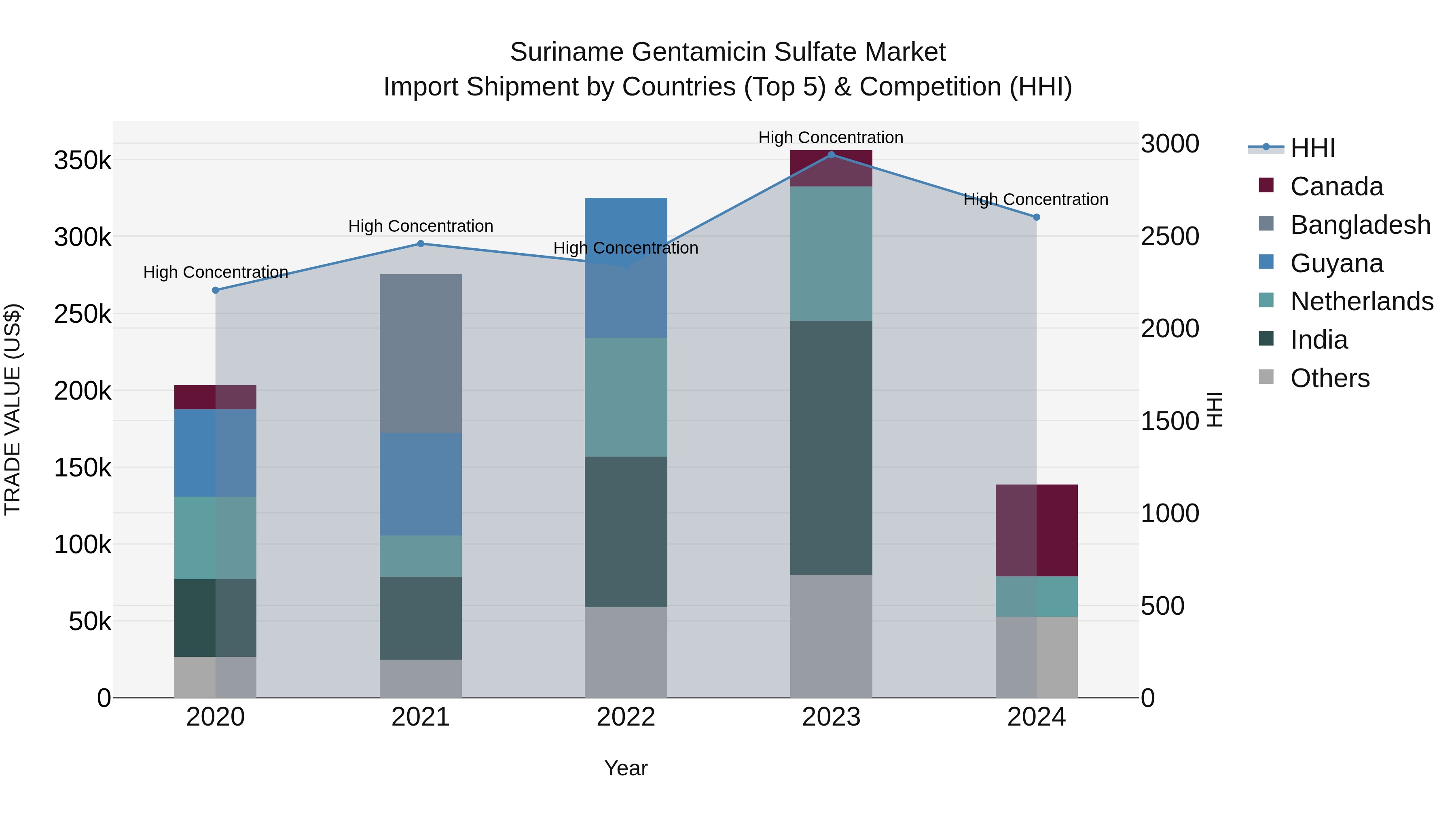The width and height of the screenshot is (1456, 819).
Task: Click the Bangladesh slate legend swatch
Action: 1266,223
